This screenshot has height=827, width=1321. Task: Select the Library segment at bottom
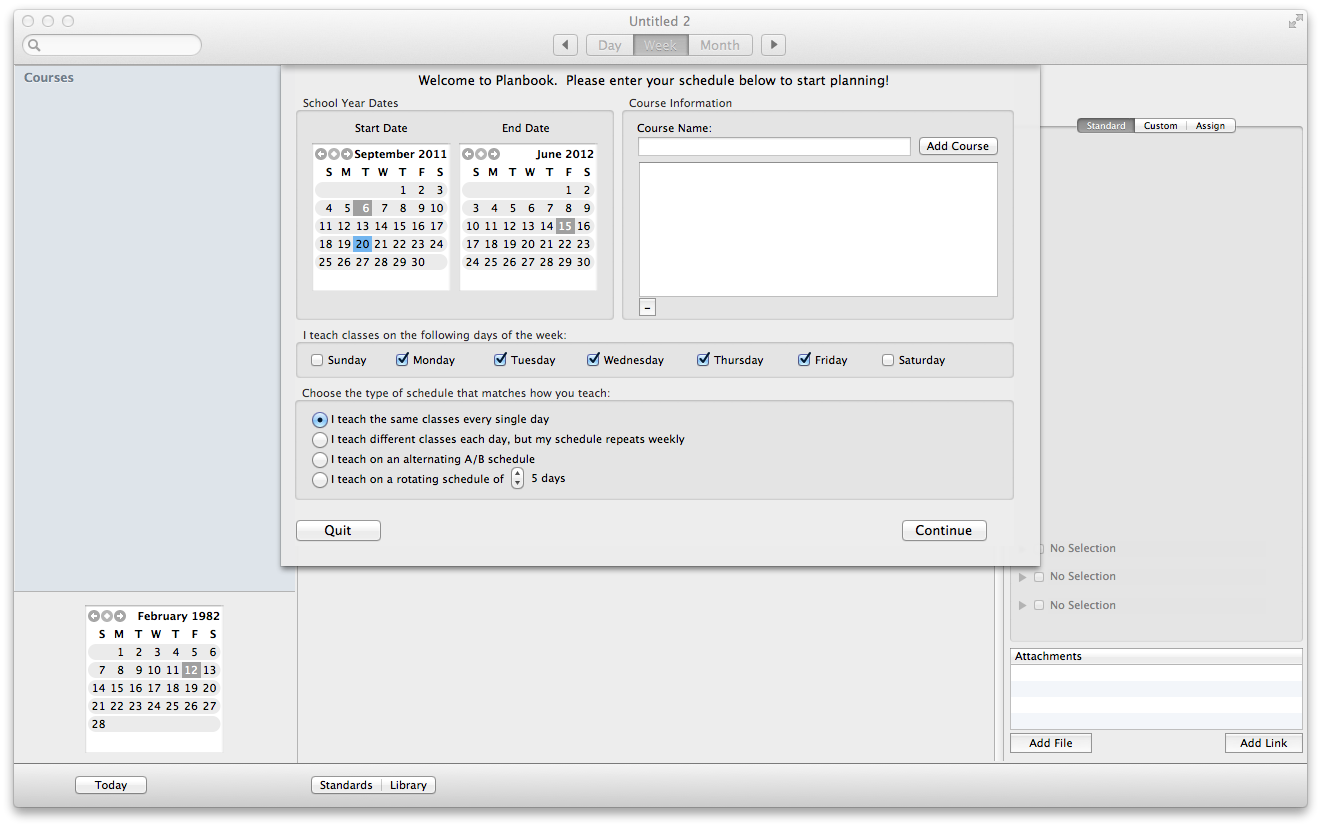408,786
